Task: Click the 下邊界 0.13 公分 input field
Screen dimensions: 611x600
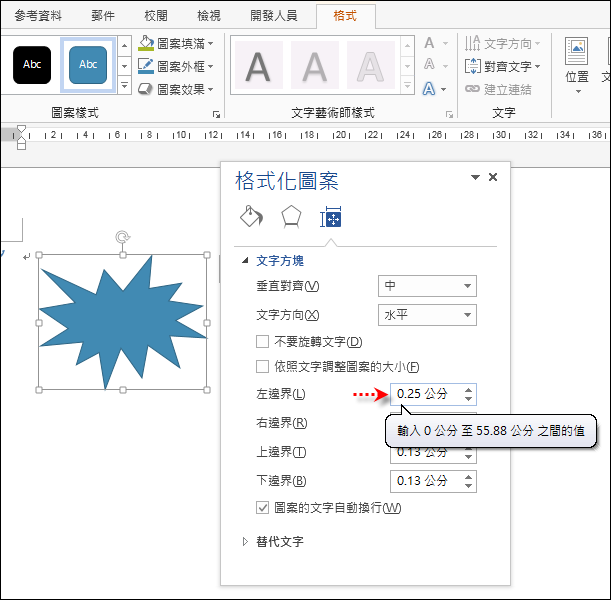Action: coord(427,481)
